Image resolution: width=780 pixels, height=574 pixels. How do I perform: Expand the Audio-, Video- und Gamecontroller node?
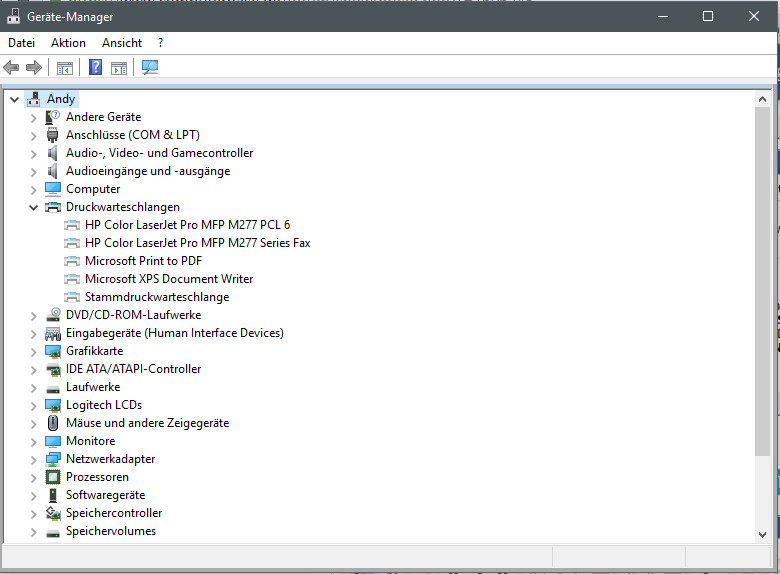[x=33, y=154]
